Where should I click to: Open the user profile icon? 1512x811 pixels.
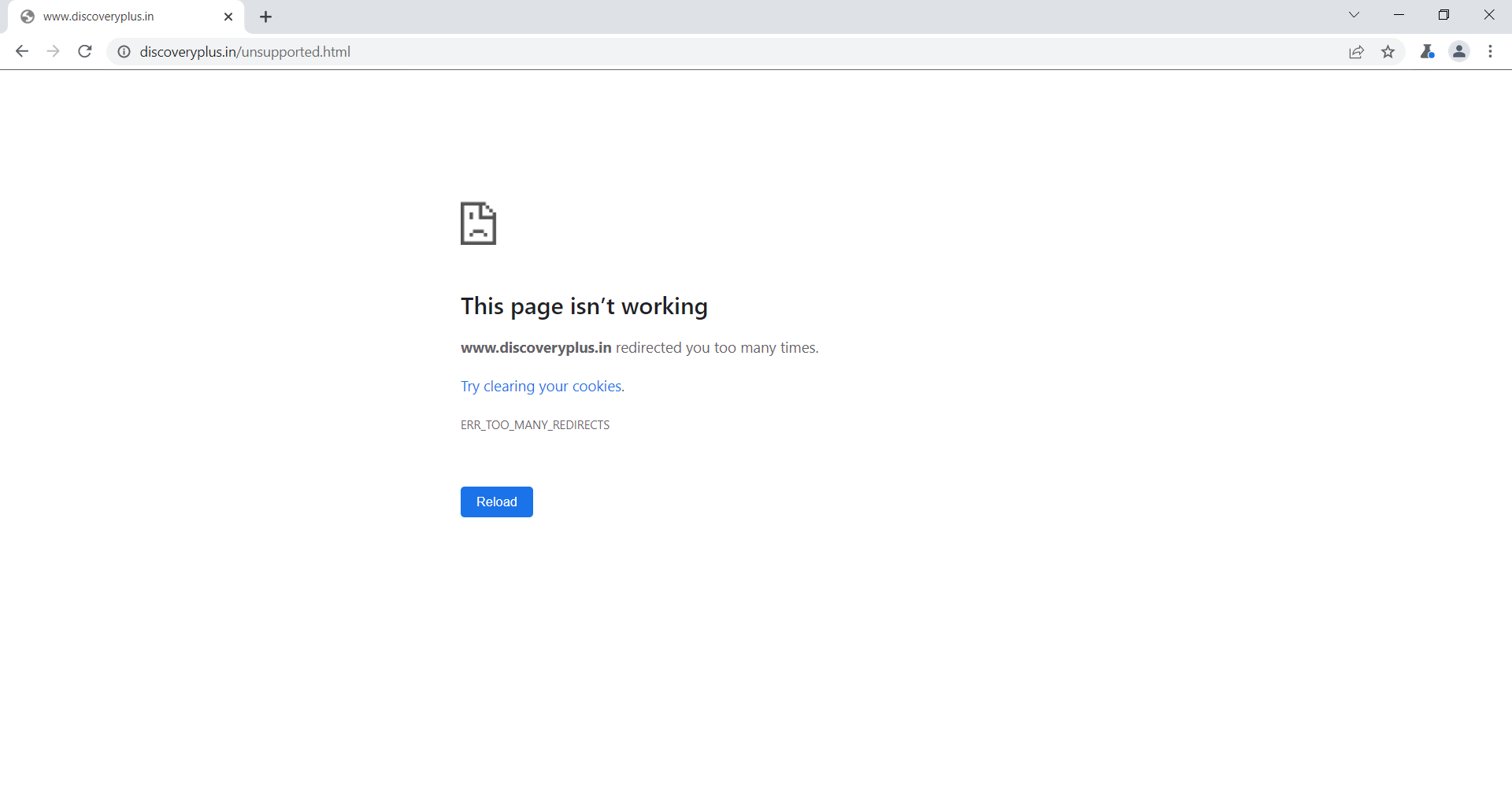click(x=1459, y=51)
